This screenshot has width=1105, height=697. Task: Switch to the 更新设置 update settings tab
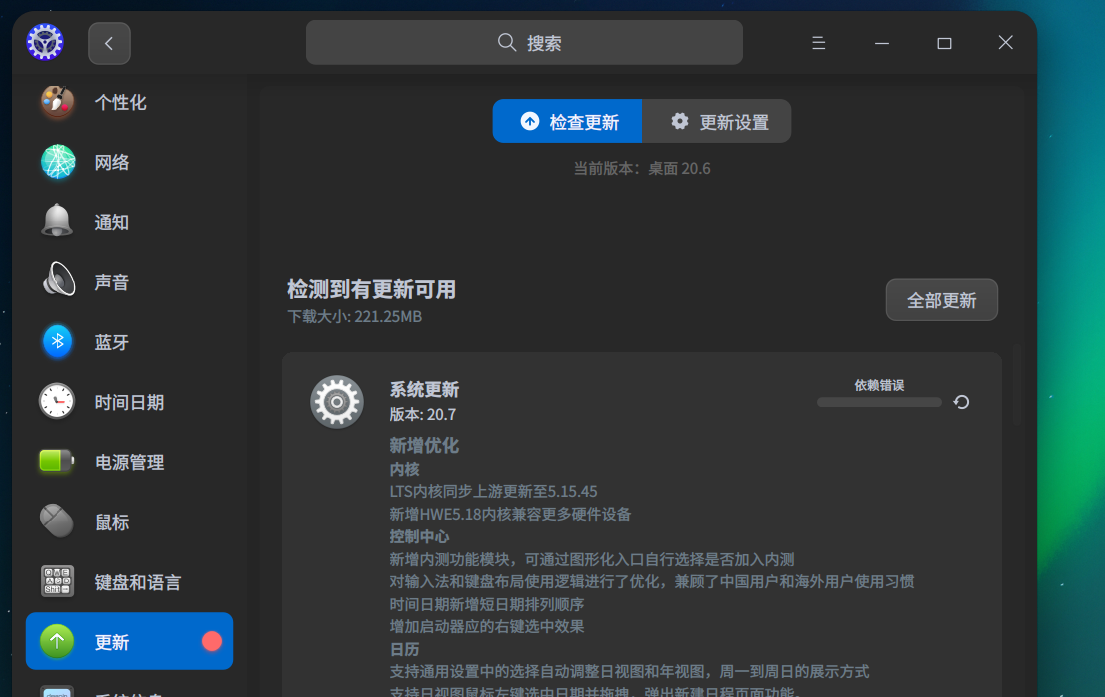coord(716,120)
